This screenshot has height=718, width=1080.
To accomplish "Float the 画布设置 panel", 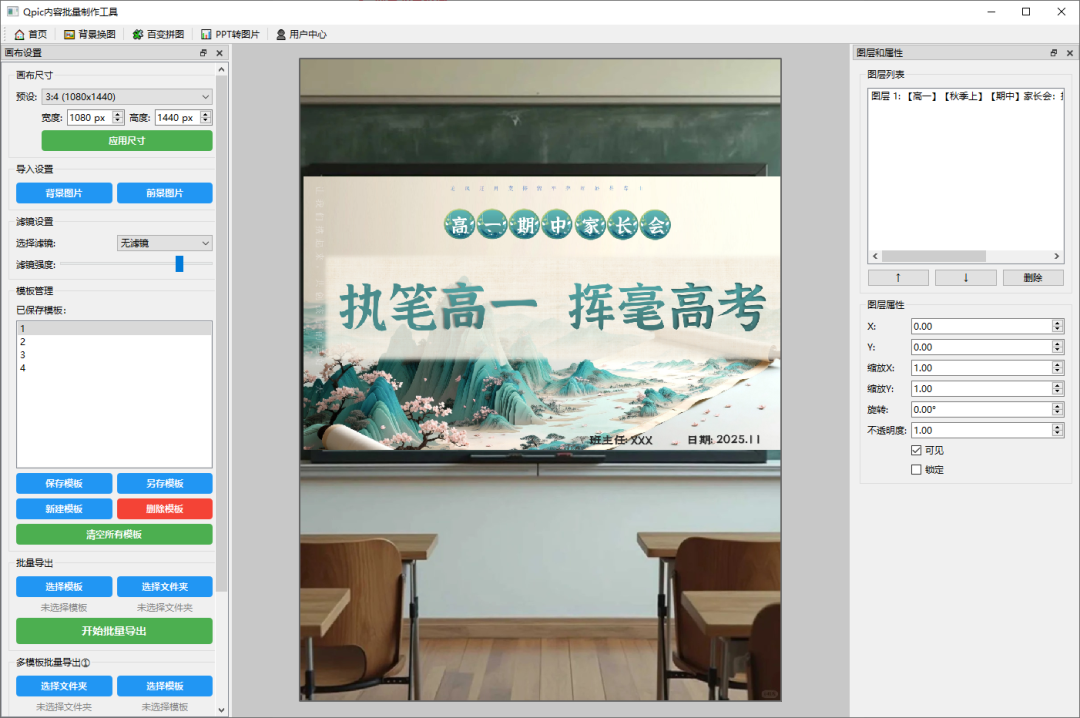I will pos(203,53).
